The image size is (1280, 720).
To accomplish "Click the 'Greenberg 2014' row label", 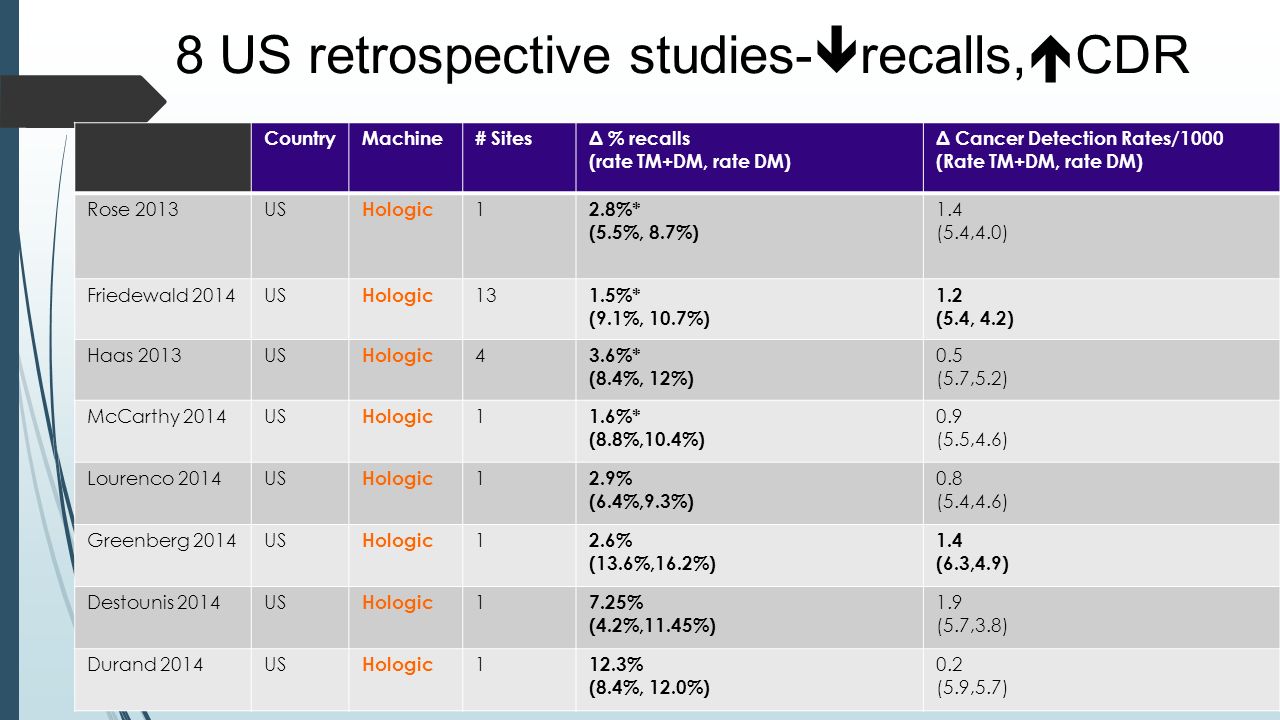I will pyautogui.click(x=162, y=541).
